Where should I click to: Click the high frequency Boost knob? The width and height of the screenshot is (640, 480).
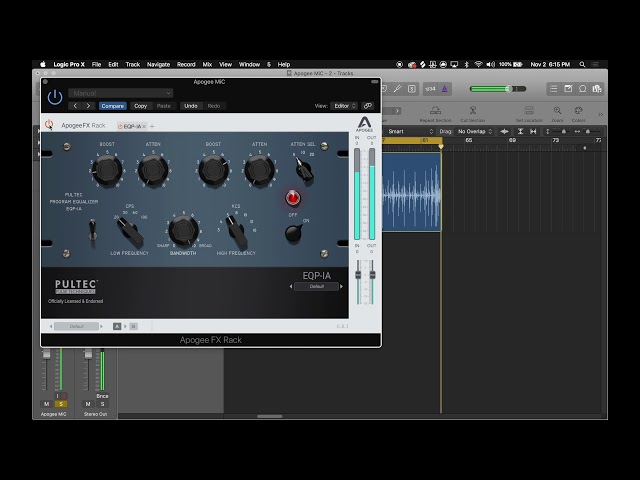point(213,170)
